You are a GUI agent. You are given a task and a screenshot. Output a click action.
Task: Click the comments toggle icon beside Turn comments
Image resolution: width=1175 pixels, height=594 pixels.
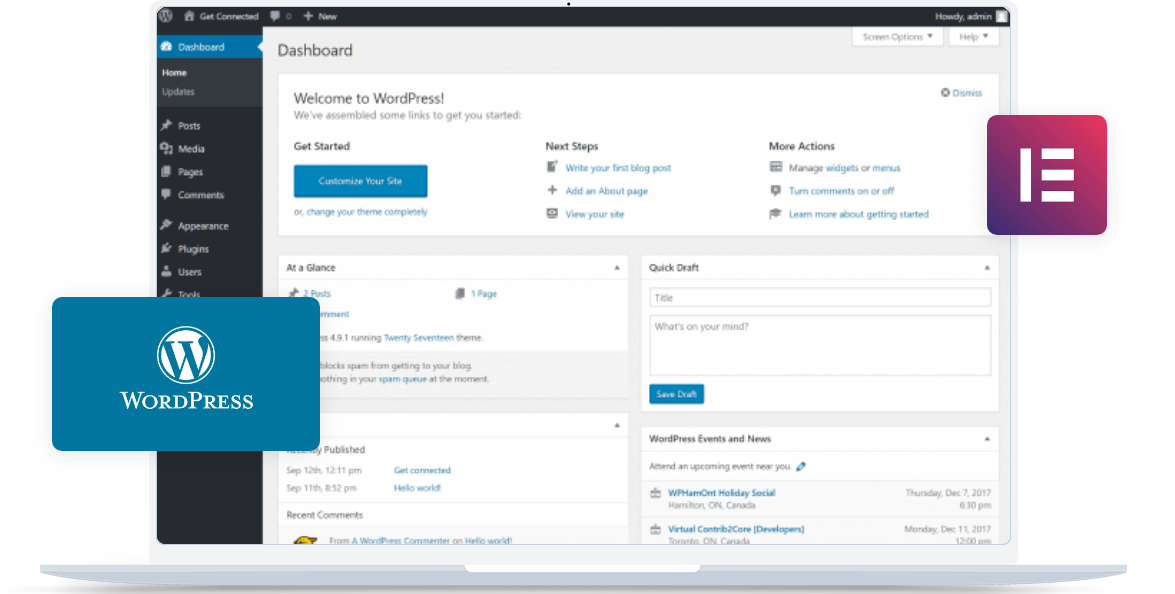click(x=776, y=190)
